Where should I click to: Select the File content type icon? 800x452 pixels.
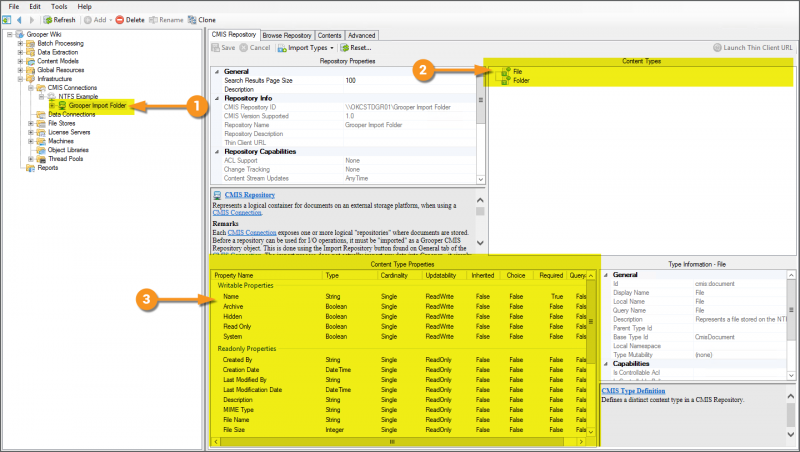[504, 71]
